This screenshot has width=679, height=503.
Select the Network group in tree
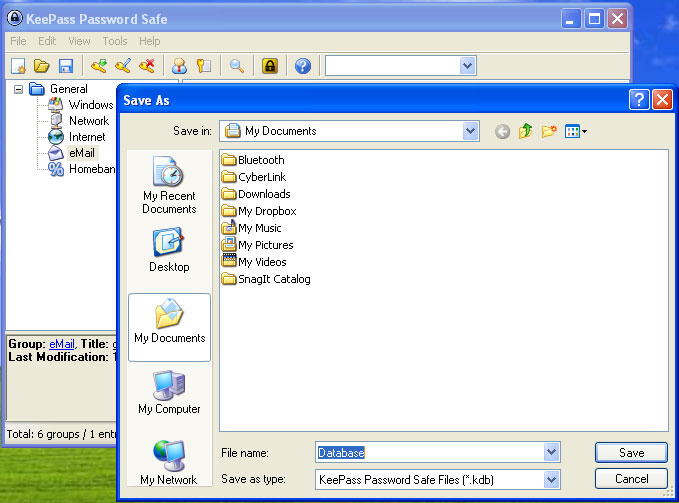pyautogui.click(x=89, y=121)
